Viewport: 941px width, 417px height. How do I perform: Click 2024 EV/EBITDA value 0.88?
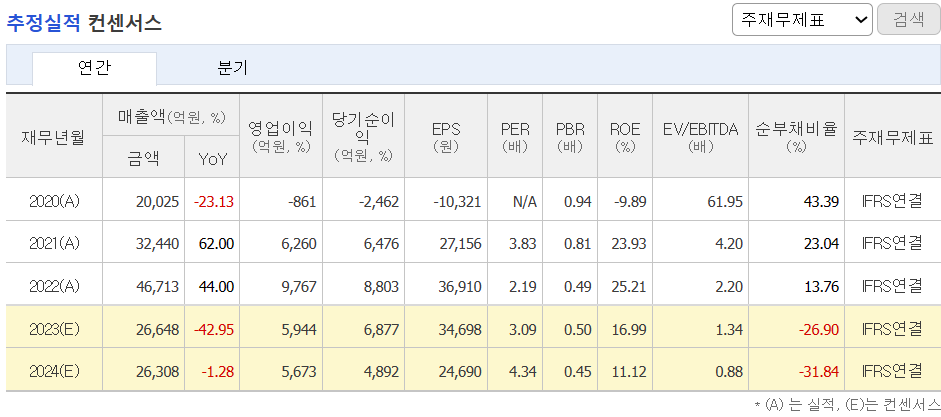click(729, 372)
